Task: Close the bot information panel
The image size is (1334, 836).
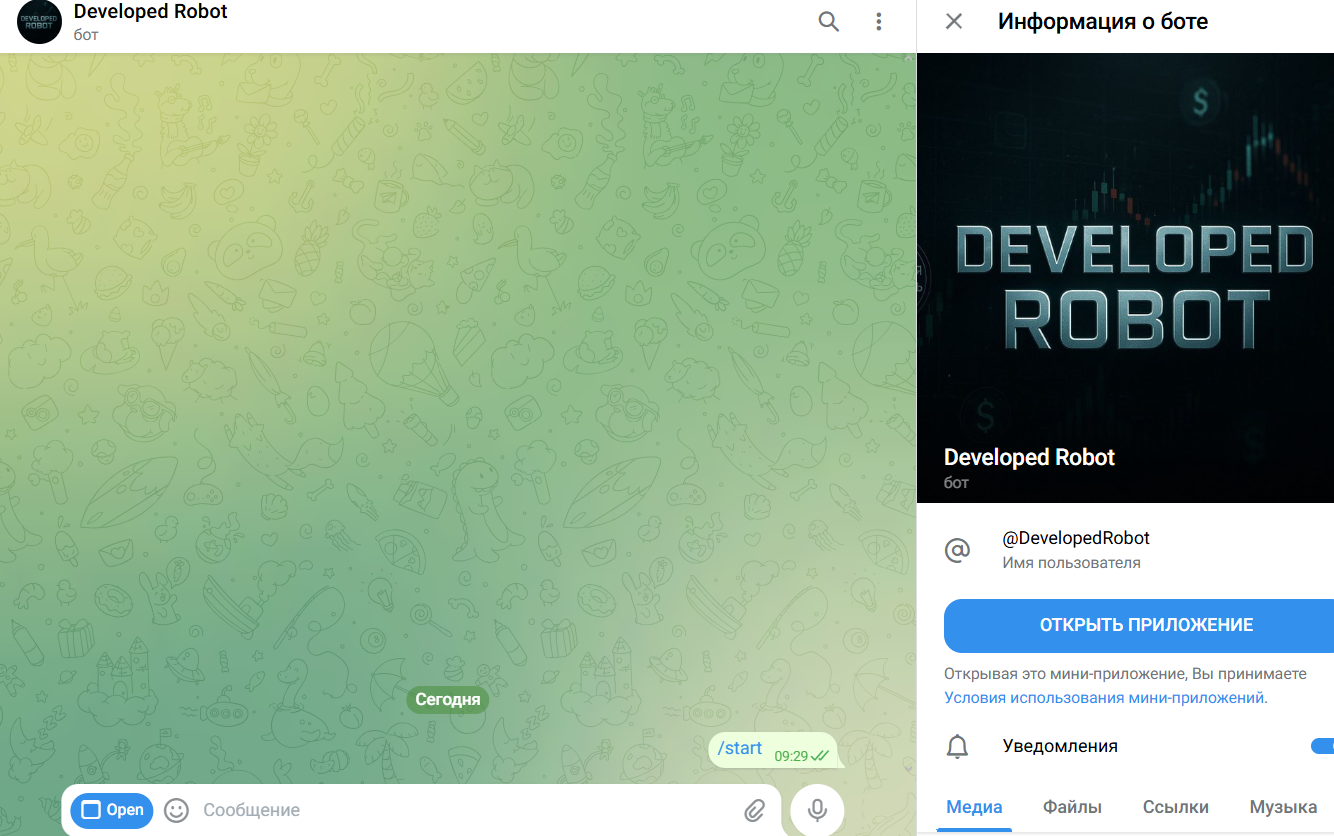Action: click(x=953, y=21)
